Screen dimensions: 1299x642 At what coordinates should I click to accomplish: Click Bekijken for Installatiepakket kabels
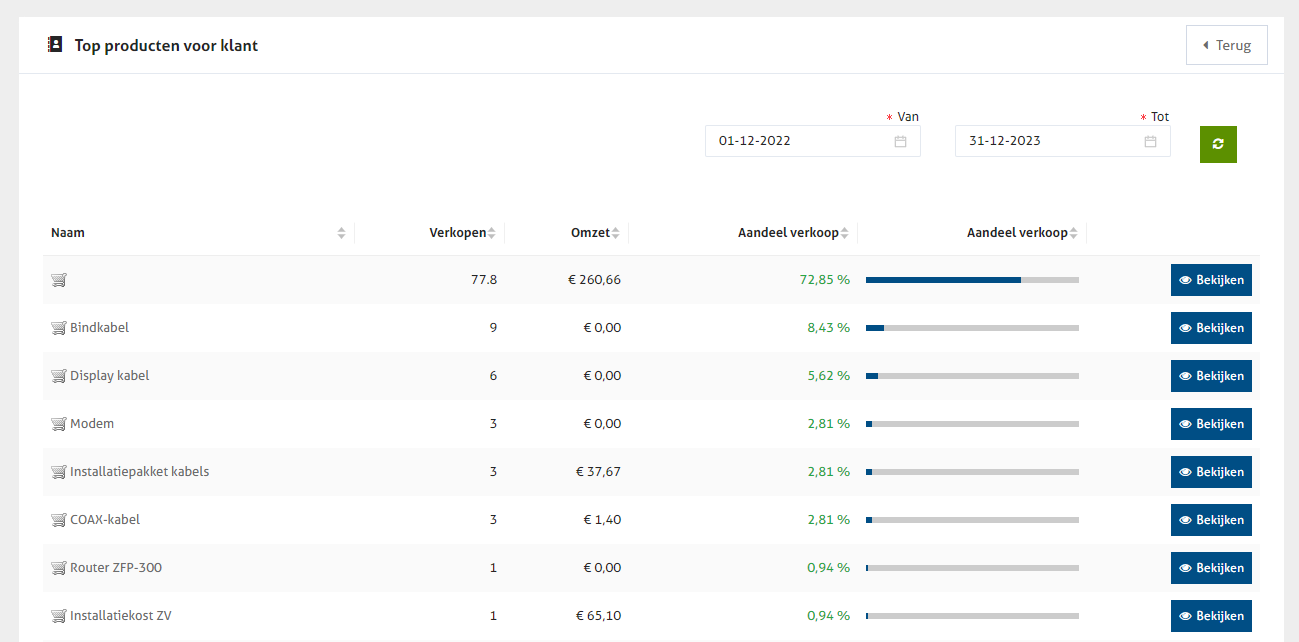coord(1210,472)
